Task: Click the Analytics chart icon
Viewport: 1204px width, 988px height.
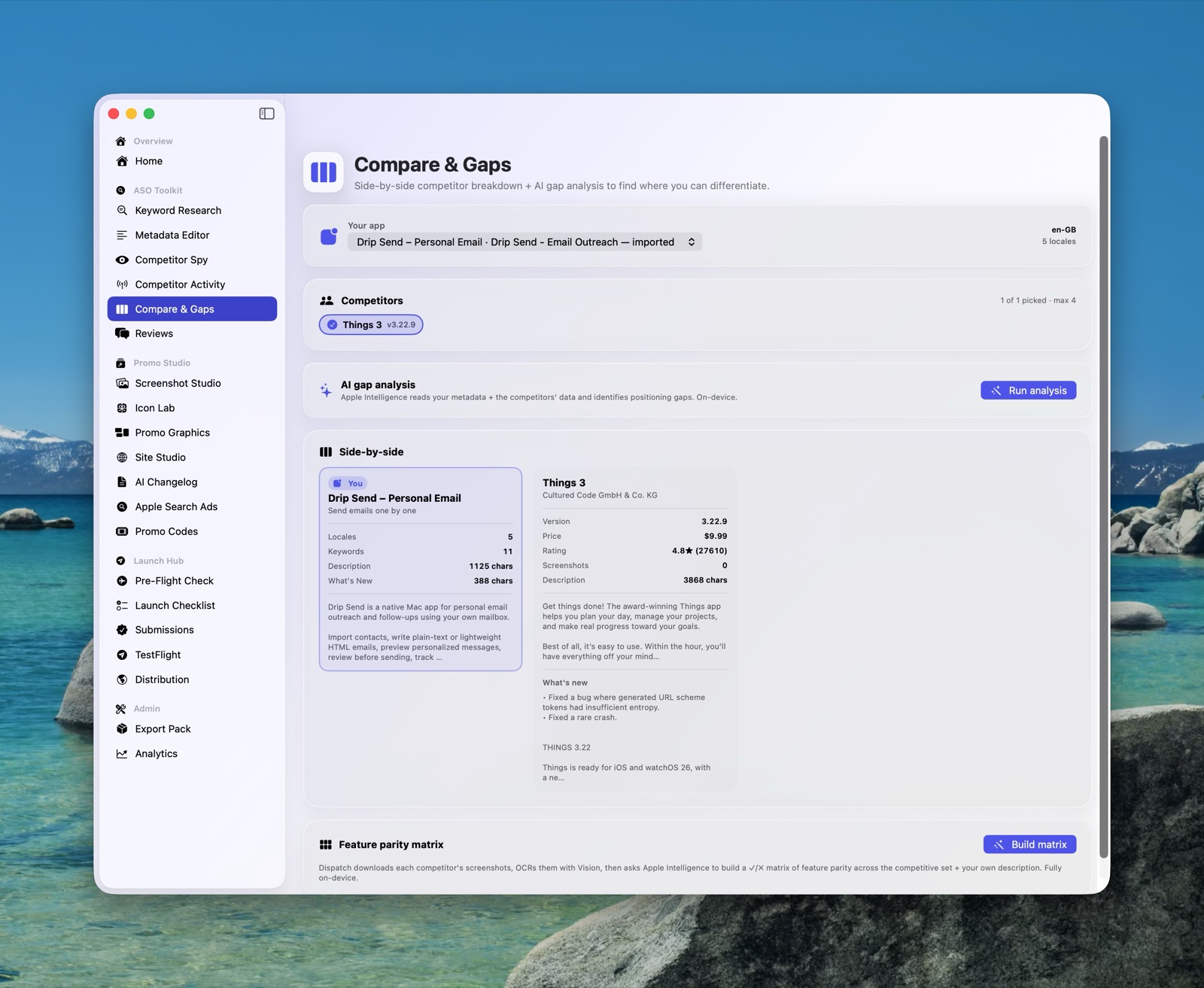Action: [x=122, y=754]
